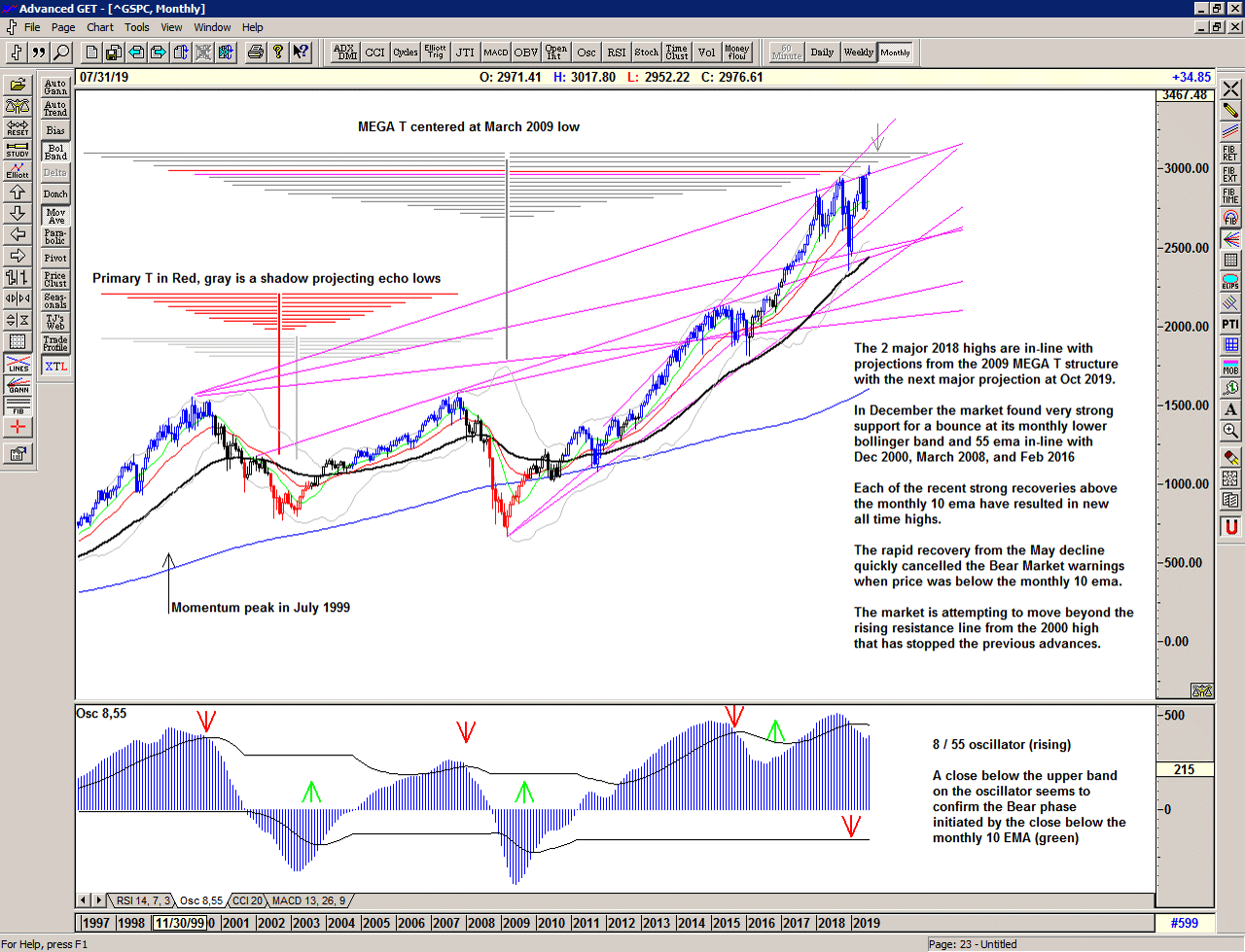Select the RSI 14, 7, 3 tab

click(144, 901)
